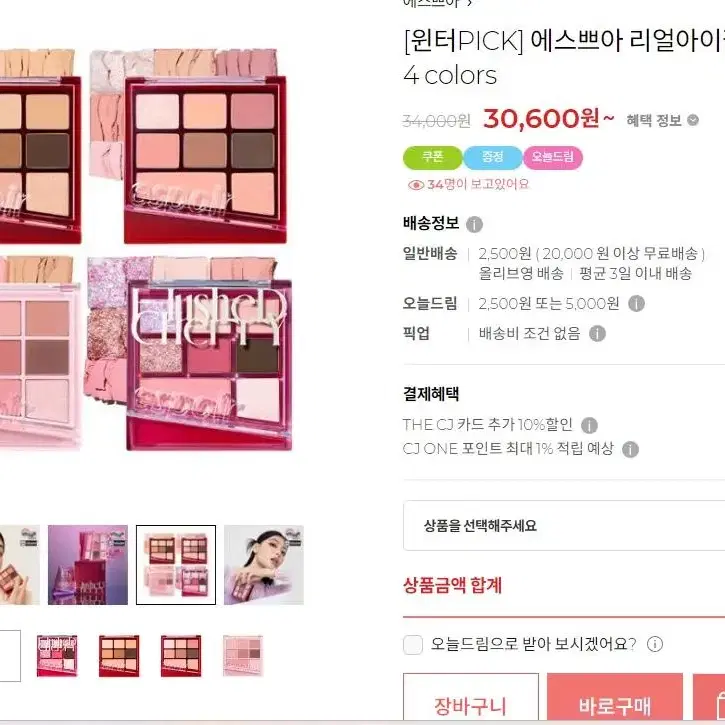Image resolution: width=725 pixels, height=725 pixels.
Task: Open info icon beside 오늘드림 shipping fee
Action: 636,304
